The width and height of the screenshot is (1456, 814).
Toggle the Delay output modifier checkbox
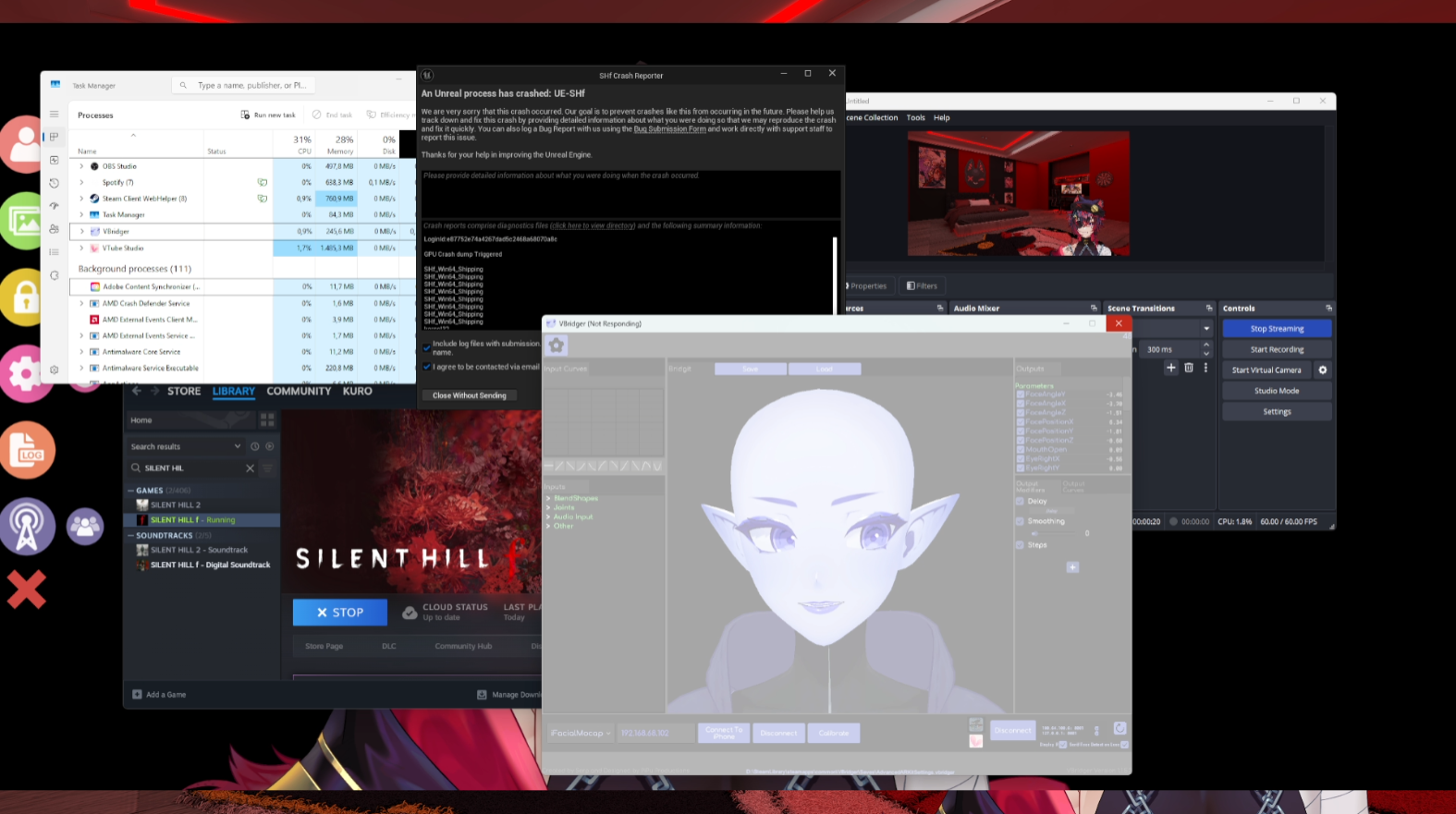1020,502
